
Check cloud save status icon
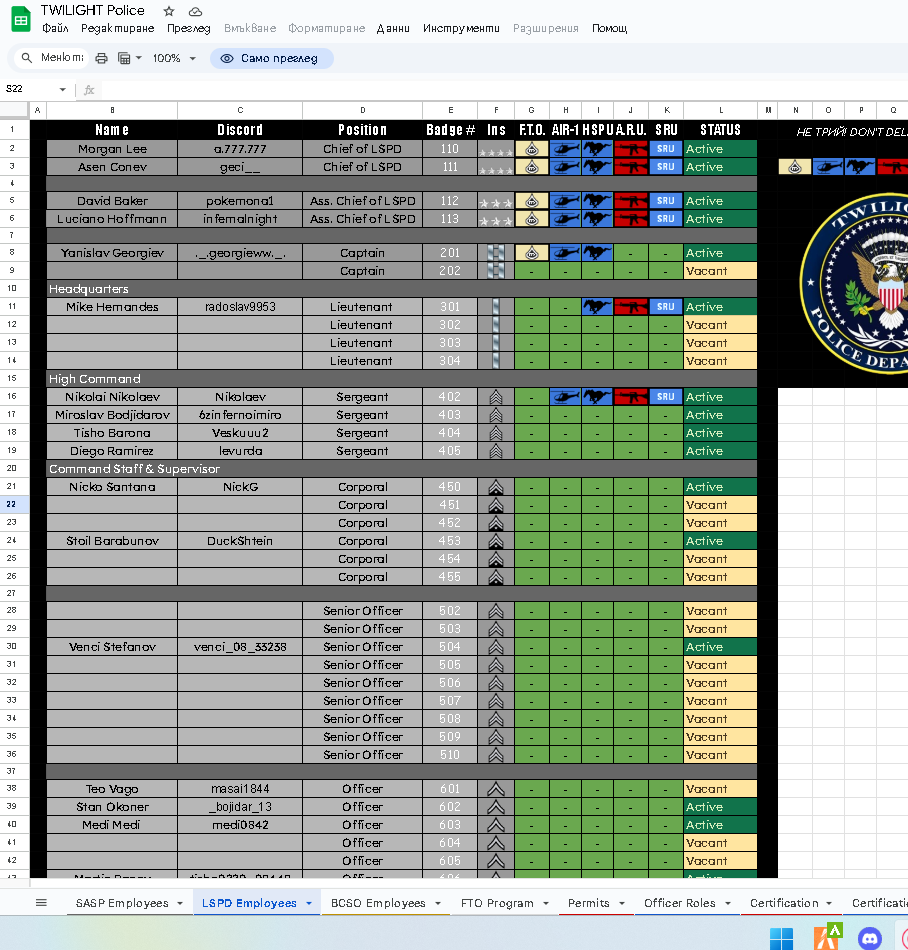pos(195,11)
